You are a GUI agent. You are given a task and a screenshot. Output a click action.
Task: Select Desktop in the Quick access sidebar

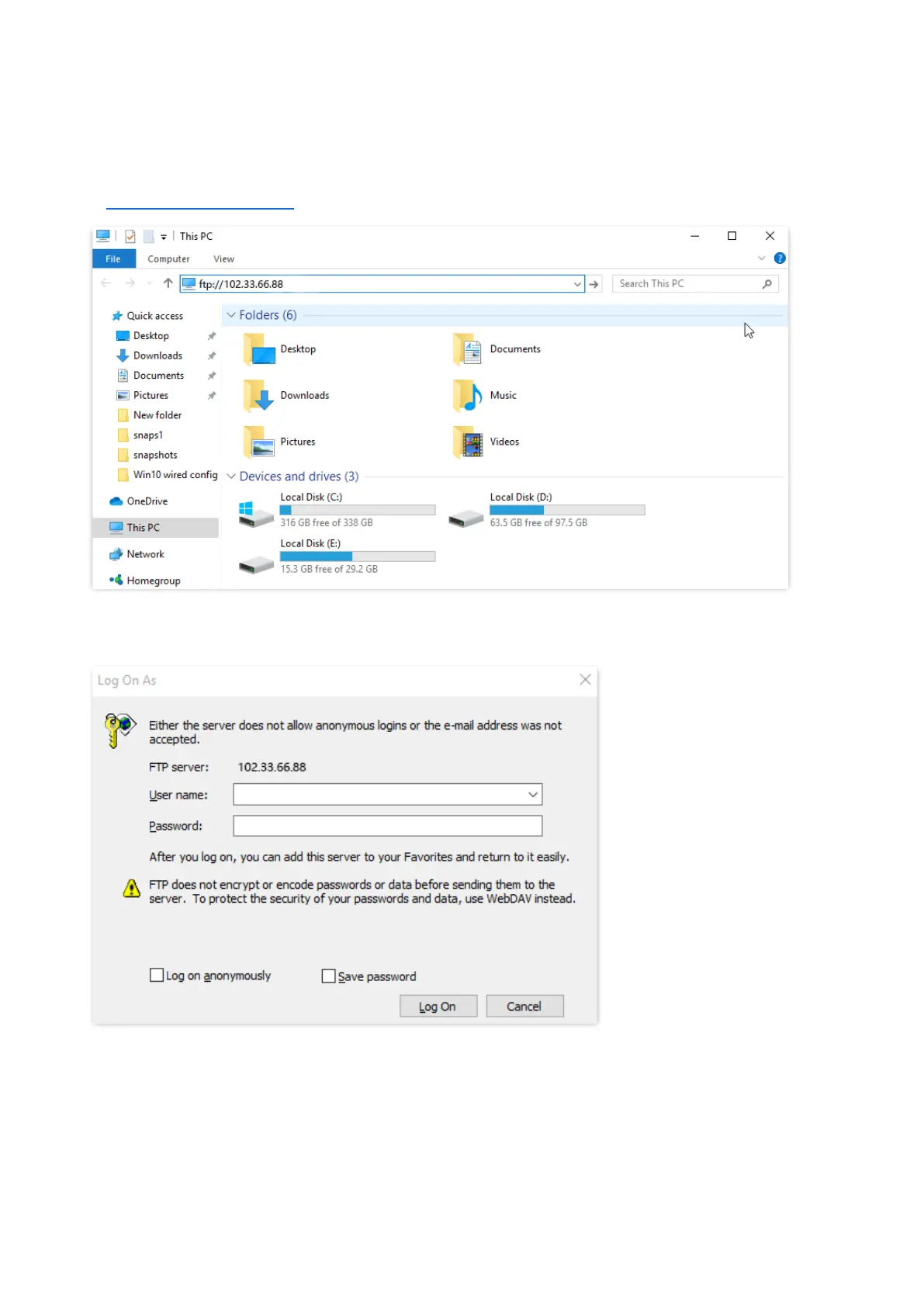click(x=151, y=336)
